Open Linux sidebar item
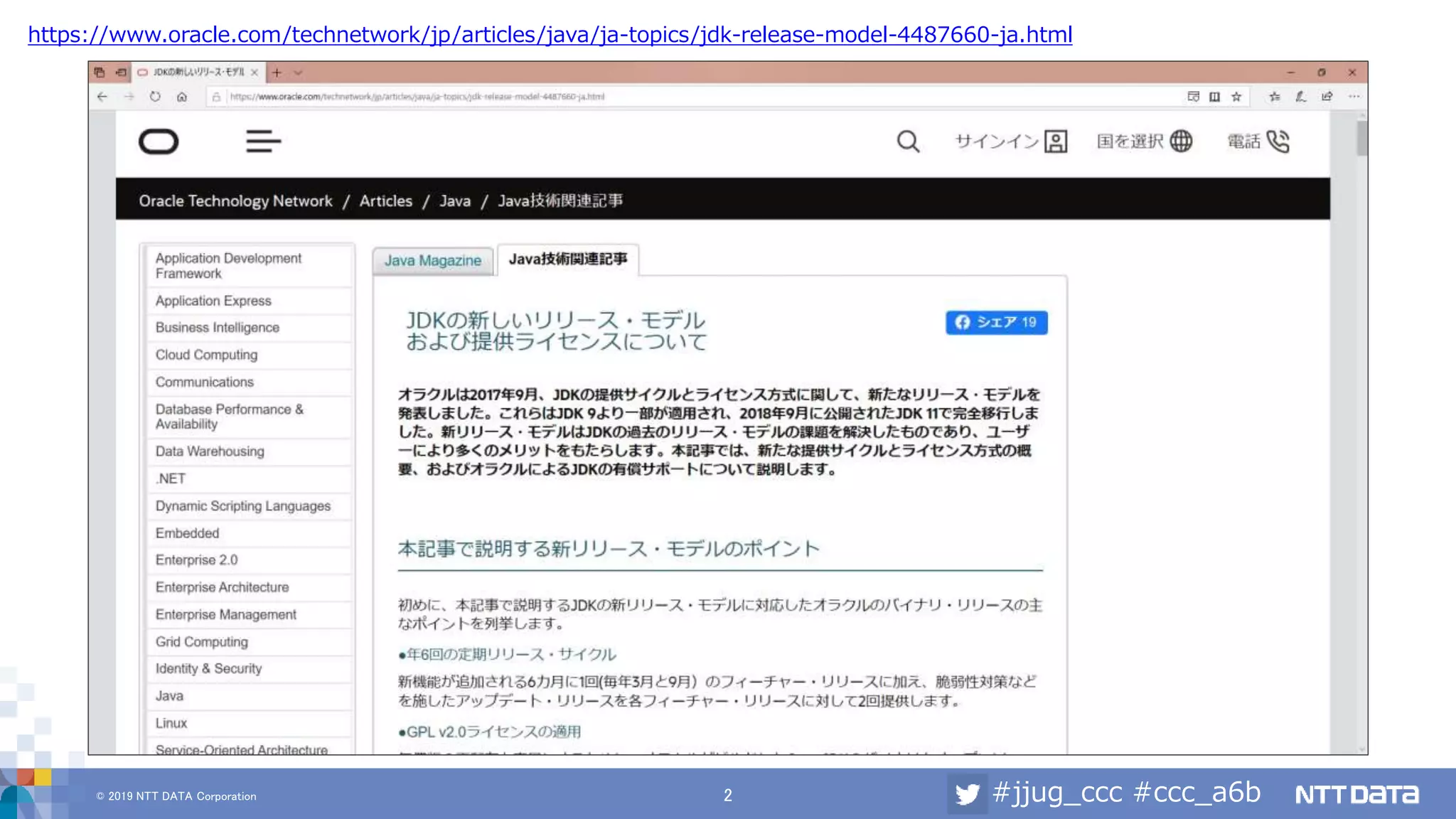This screenshot has width=1456, height=819. (249, 723)
